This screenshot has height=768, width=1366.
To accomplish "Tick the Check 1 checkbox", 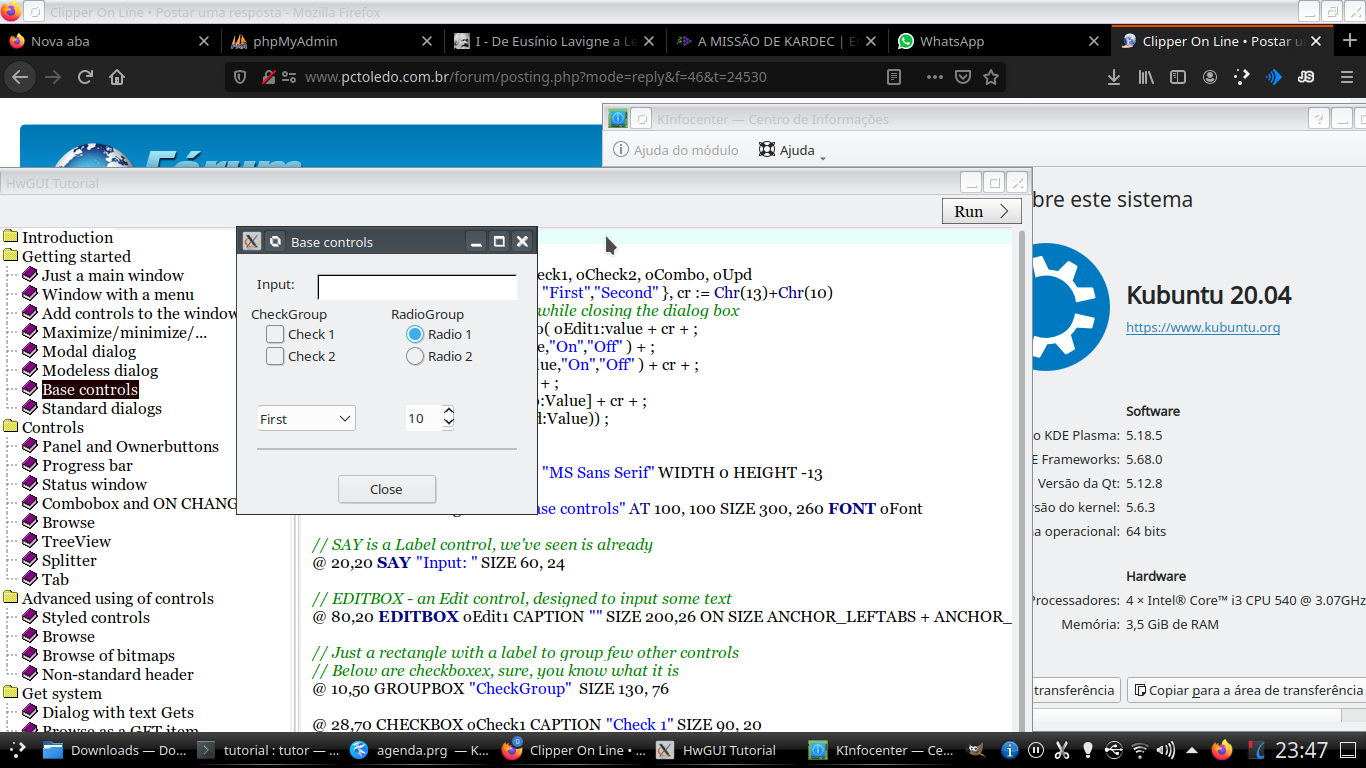I will click(275, 334).
